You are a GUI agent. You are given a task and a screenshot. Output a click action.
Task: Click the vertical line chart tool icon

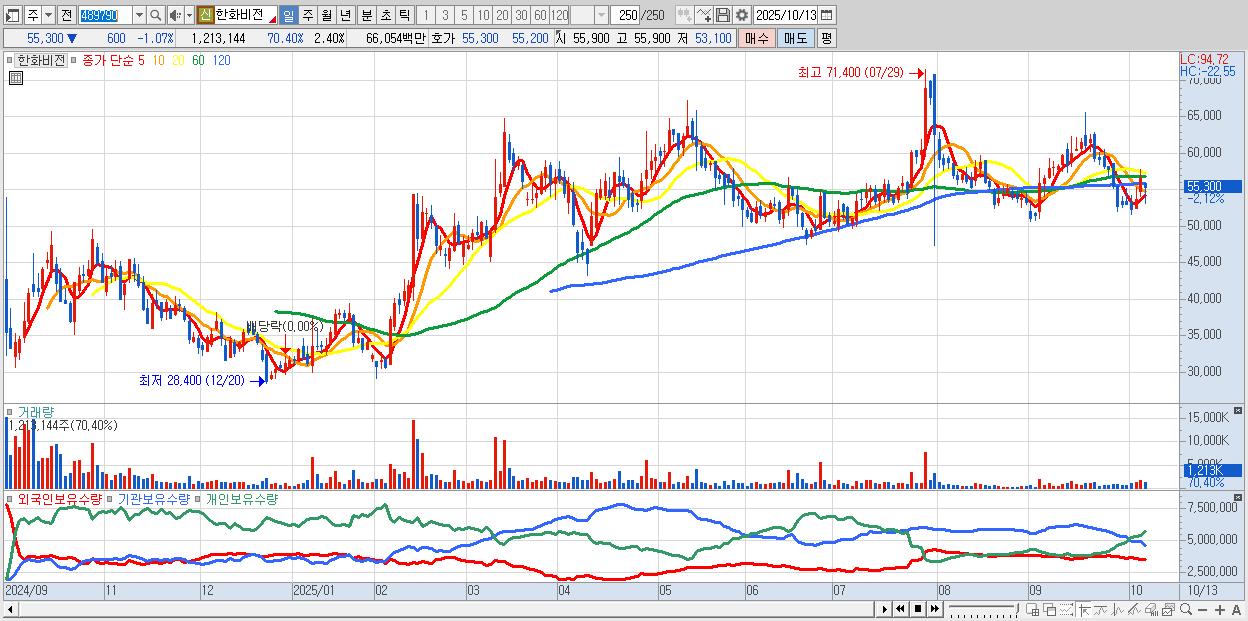[x=1118, y=609]
